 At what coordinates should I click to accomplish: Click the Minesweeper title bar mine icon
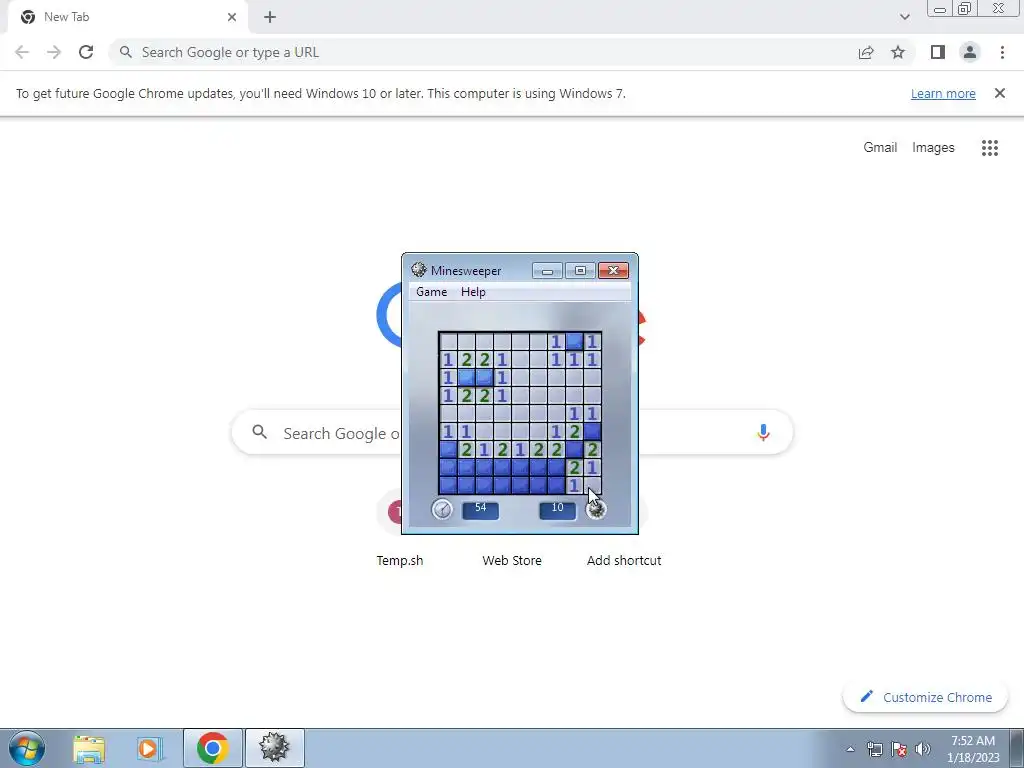pos(419,270)
